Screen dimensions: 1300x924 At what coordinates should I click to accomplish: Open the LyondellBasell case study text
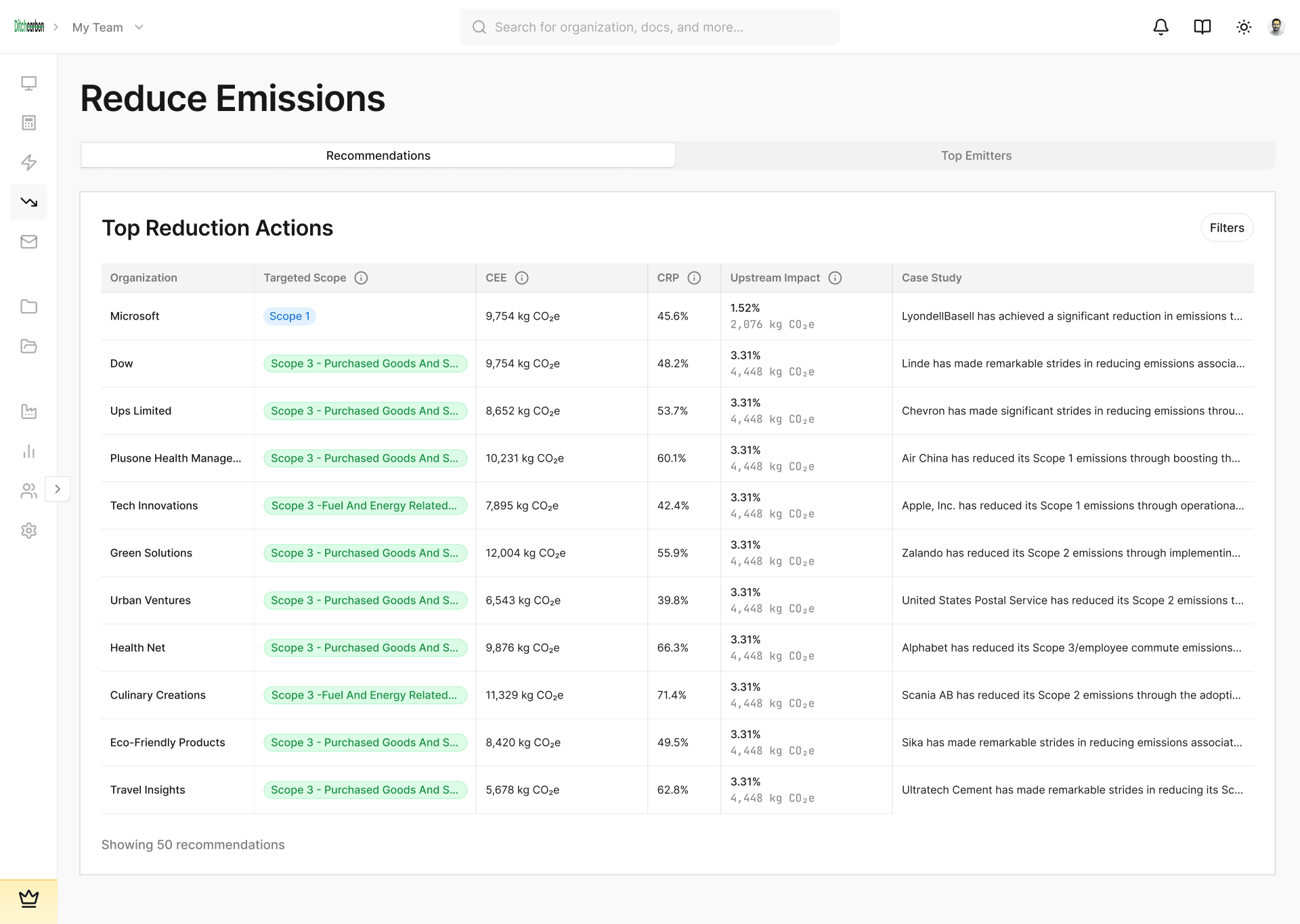coord(1072,316)
